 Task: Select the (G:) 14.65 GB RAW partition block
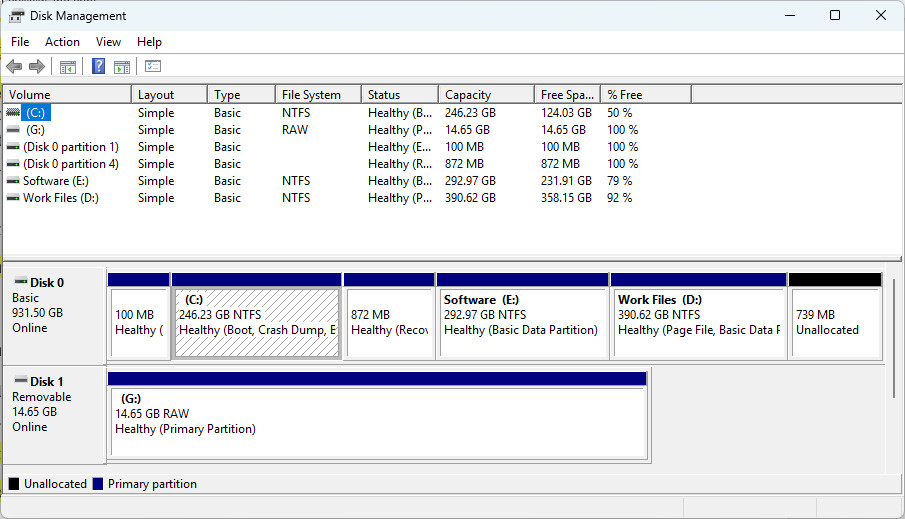tap(379, 416)
